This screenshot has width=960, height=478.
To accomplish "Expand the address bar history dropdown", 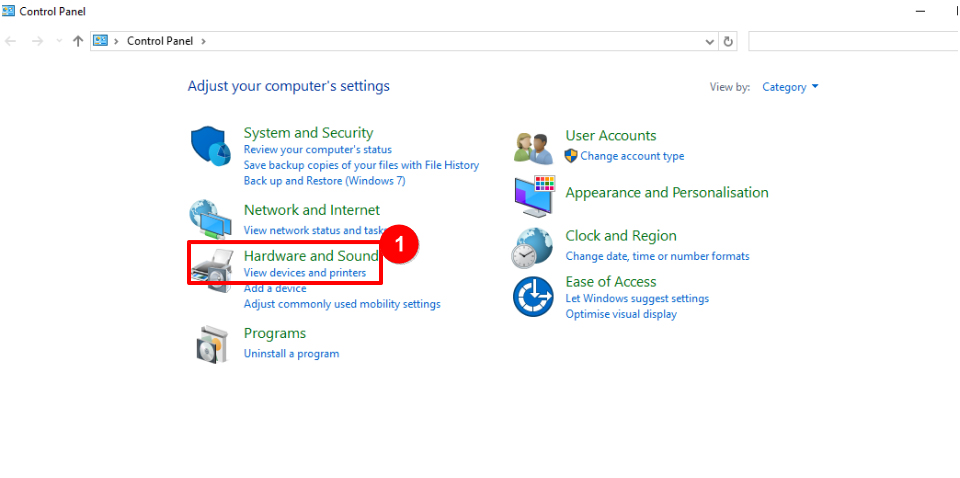I will pyautogui.click(x=710, y=41).
